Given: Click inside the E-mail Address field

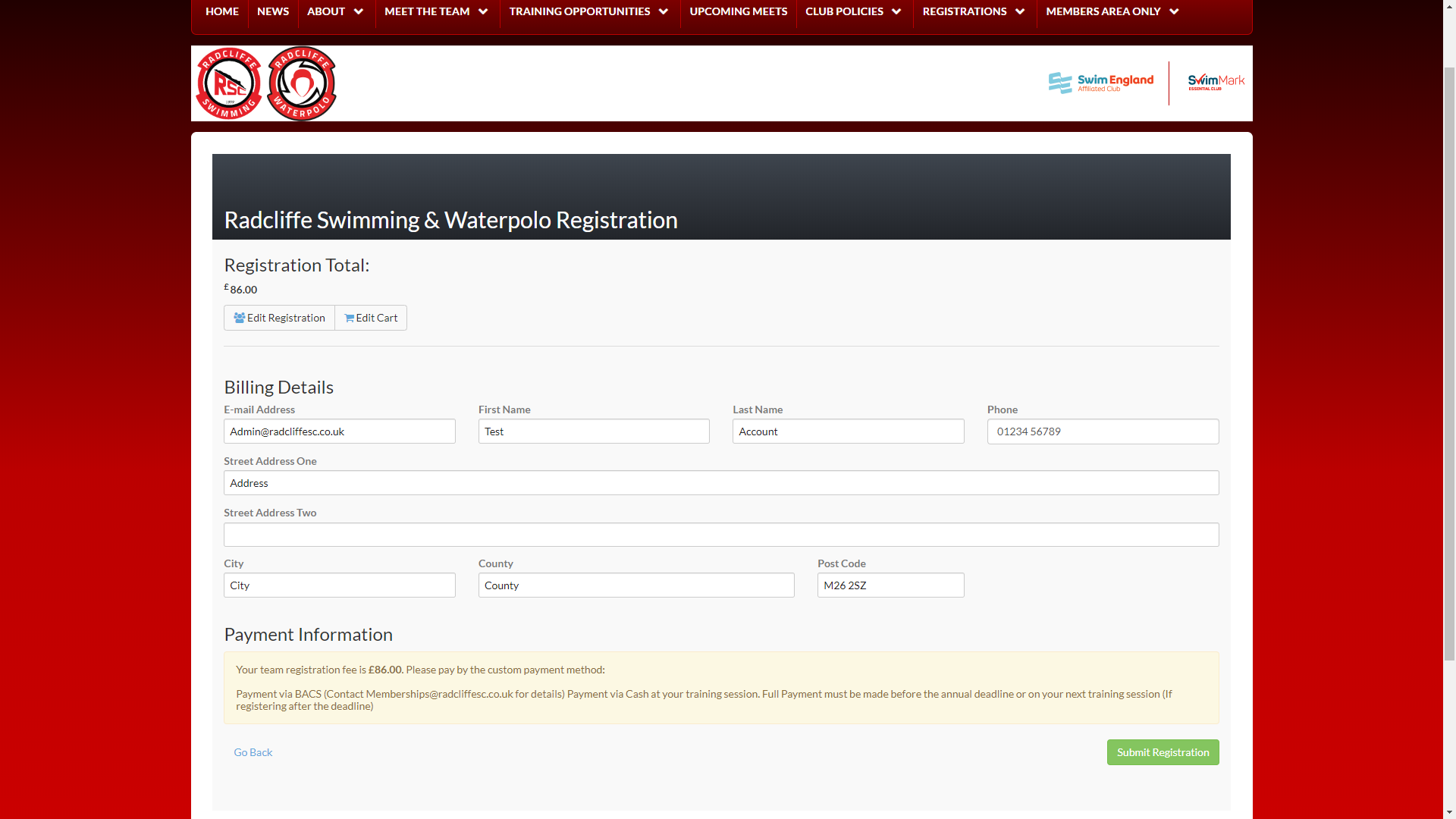Looking at the screenshot, I should pyautogui.click(x=339, y=431).
